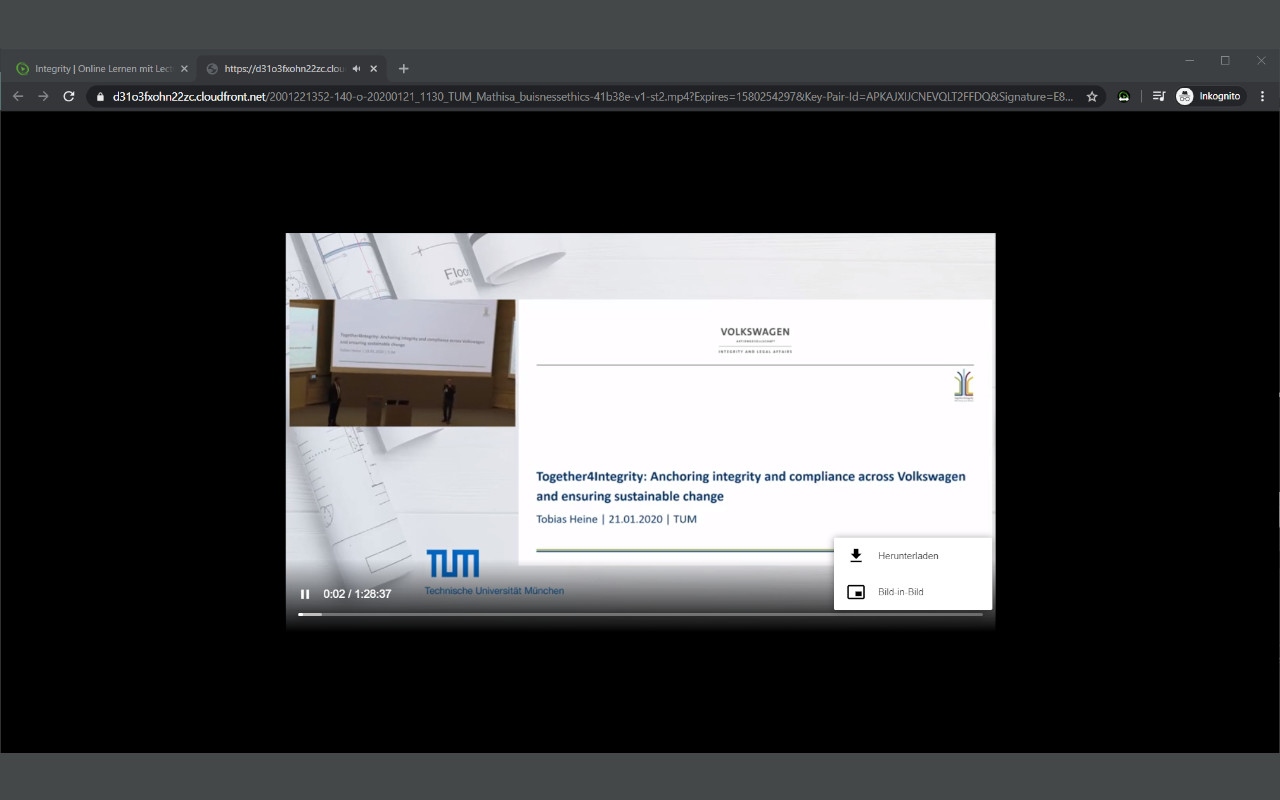The height and width of the screenshot is (800, 1280).
Task: Mute the tab via speaker icon
Action: point(357,69)
